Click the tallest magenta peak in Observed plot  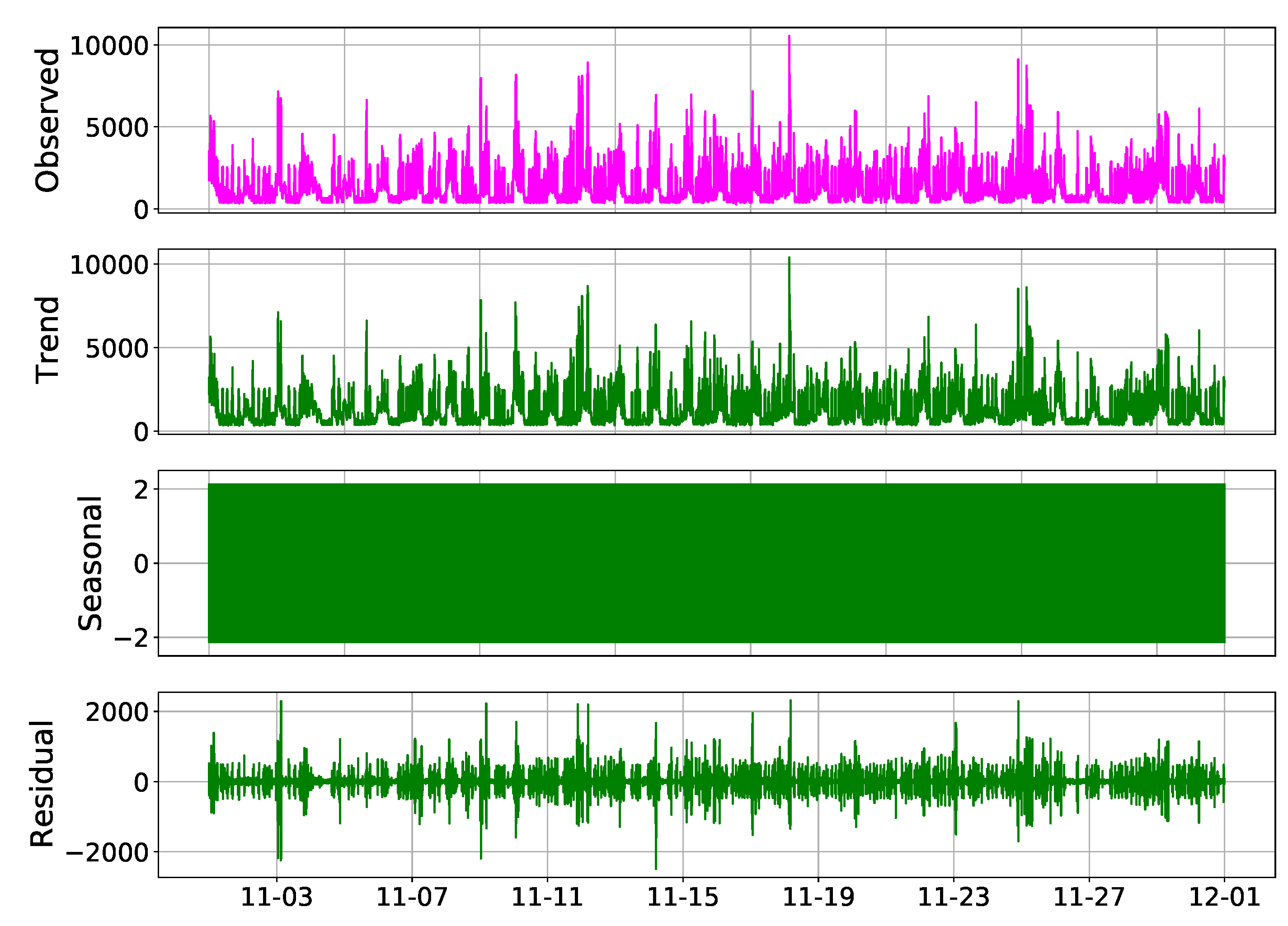coord(790,37)
